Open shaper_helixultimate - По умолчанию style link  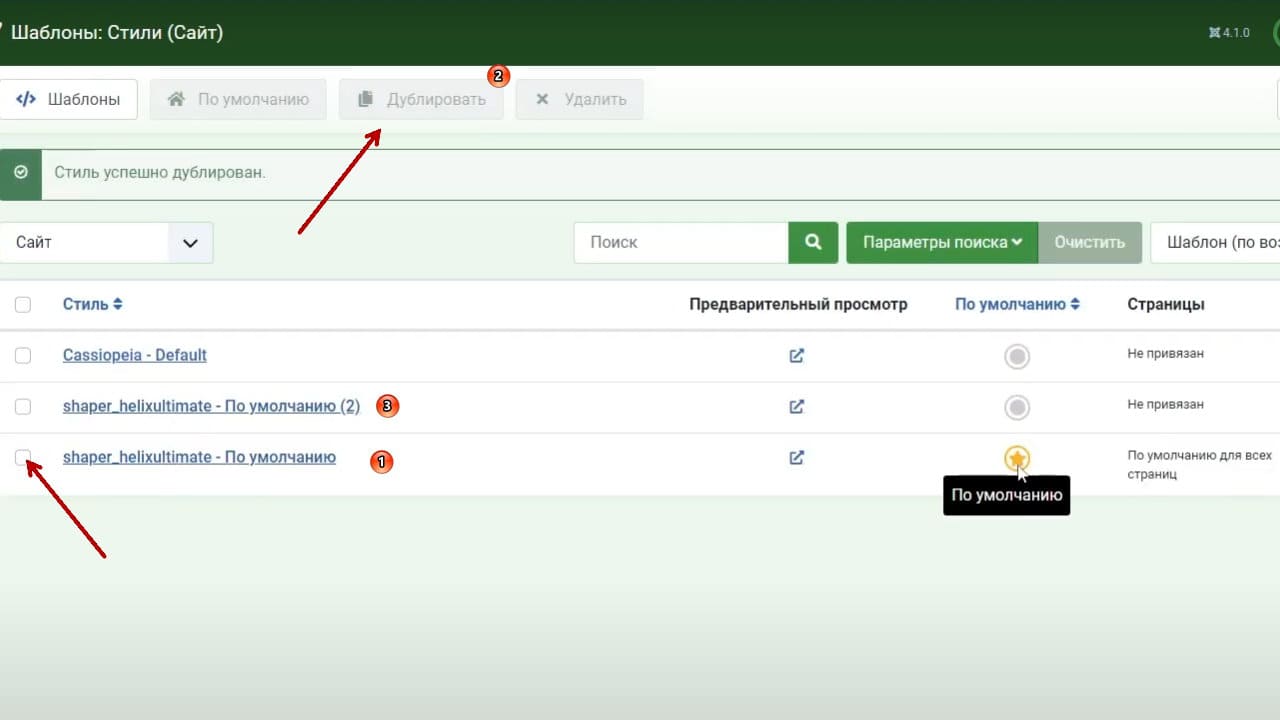[199, 457]
